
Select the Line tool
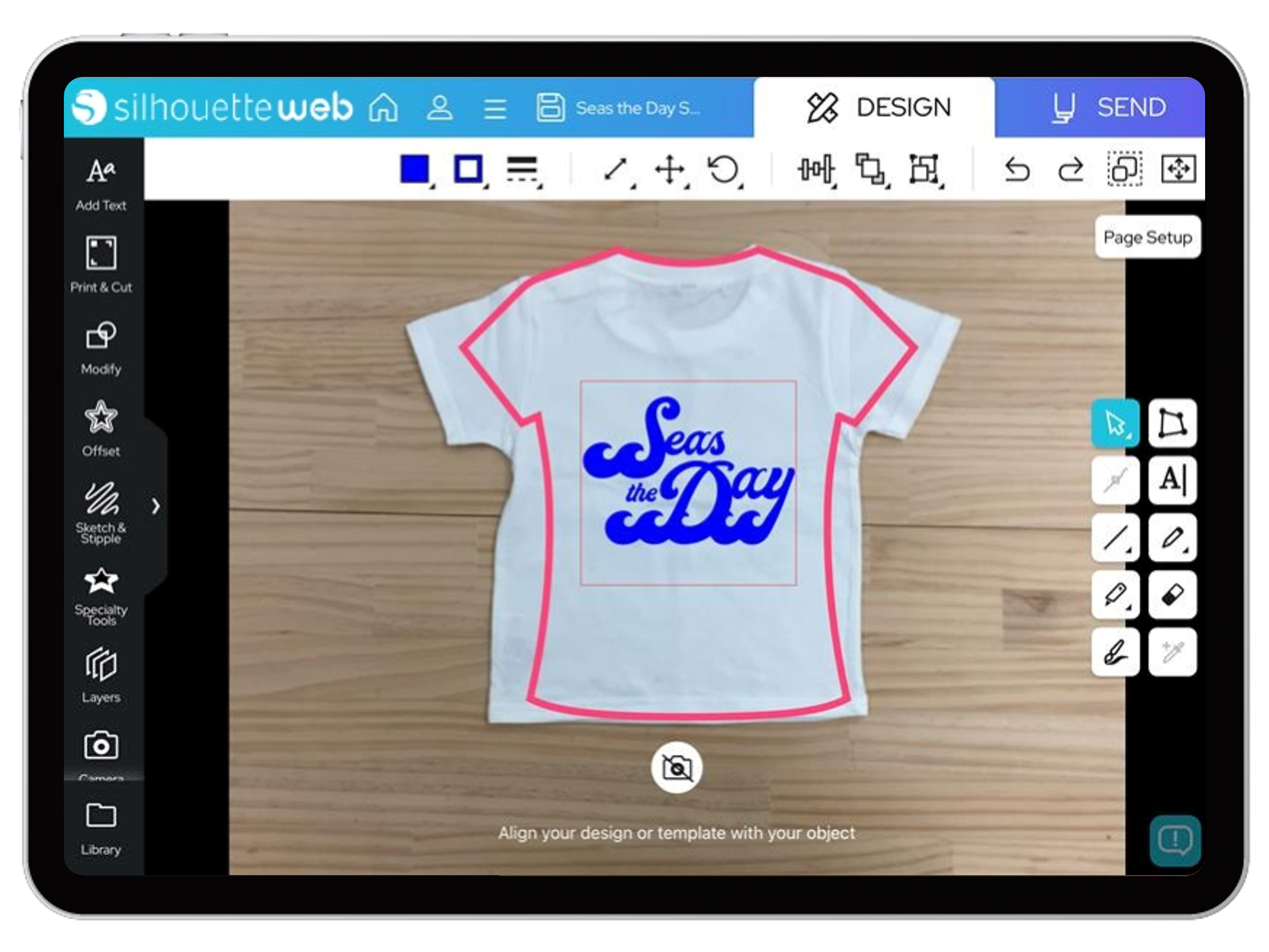coord(1115,538)
